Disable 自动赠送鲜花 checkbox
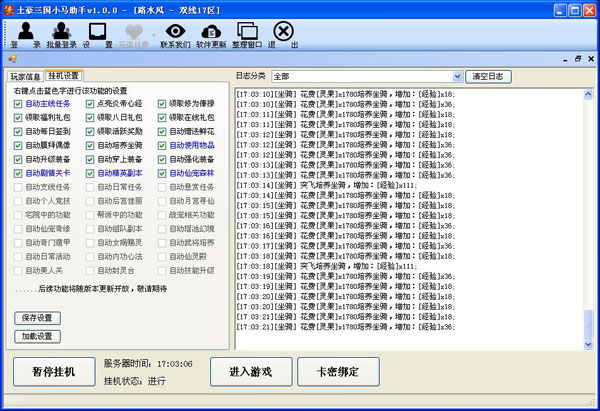This screenshot has width=600, height=411. tap(162, 132)
